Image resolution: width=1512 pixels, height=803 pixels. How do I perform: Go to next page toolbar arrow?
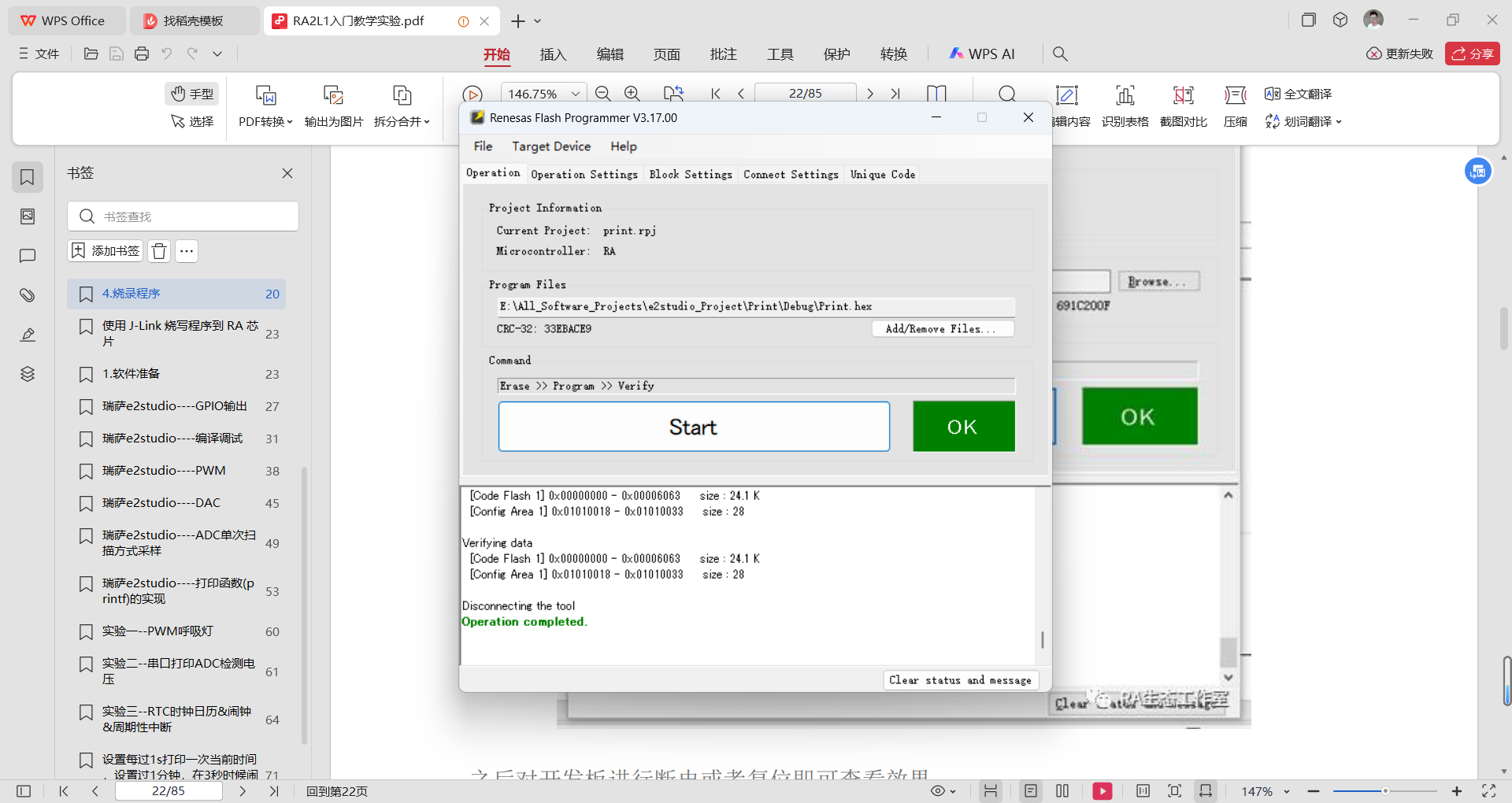pos(869,94)
